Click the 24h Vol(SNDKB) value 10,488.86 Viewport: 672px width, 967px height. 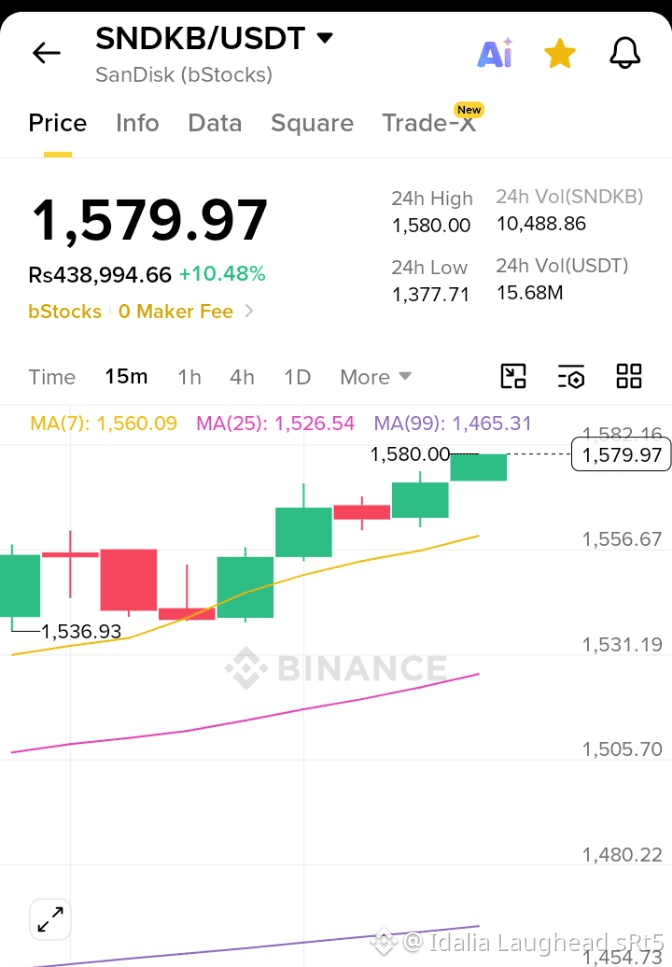pos(541,224)
